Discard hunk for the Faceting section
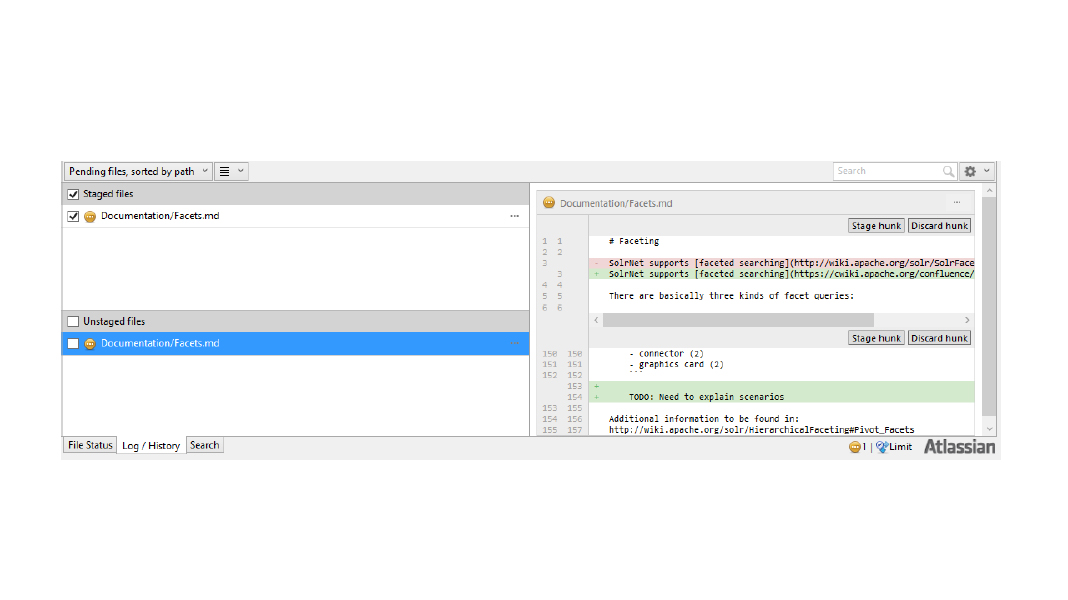This screenshot has width=1068, height=600. pos(939,225)
